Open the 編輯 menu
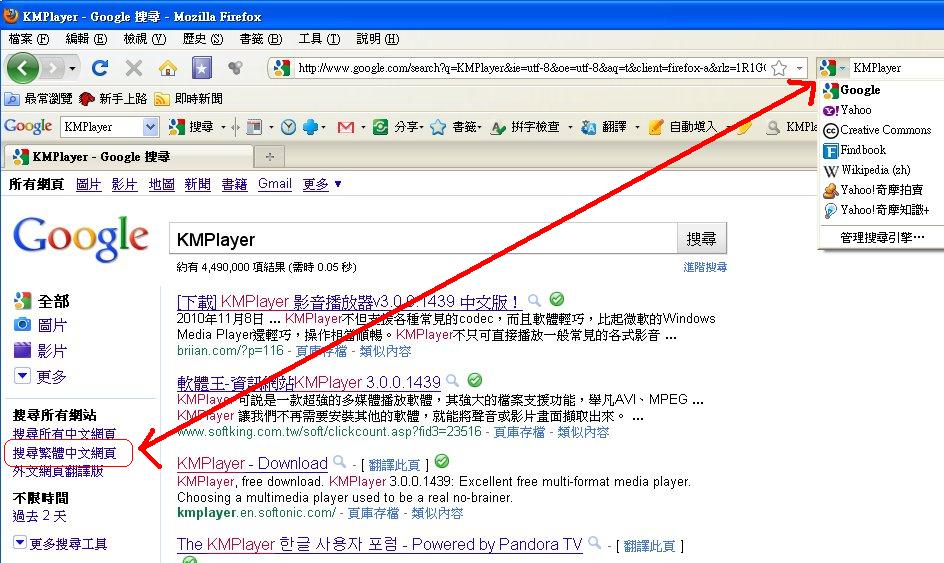Viewport: 944px width, 563px height. pyautogui.click(x=86, y=39)
